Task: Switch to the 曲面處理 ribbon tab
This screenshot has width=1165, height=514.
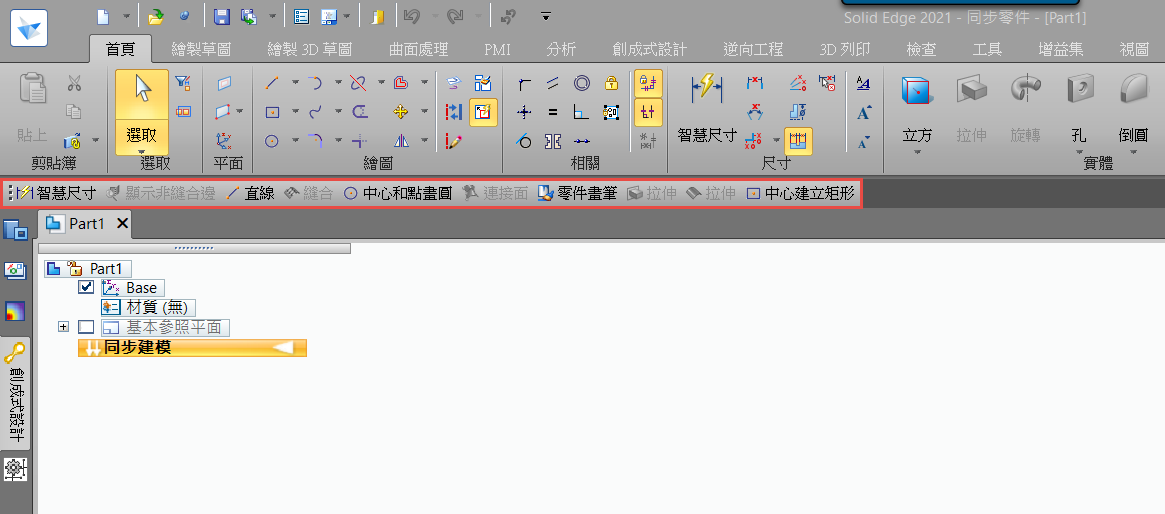Action: tap(418, 50)
